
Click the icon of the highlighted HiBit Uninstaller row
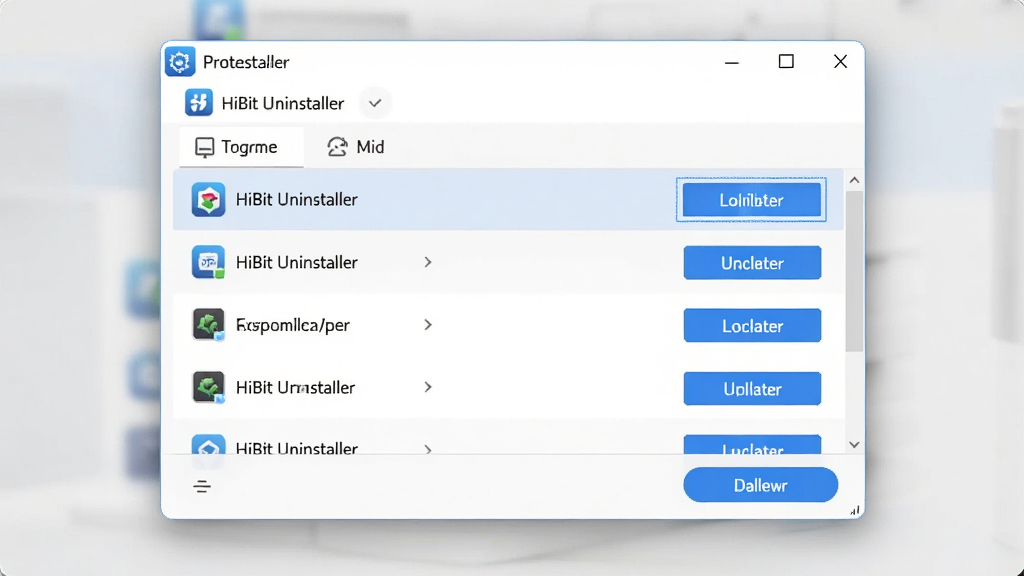[x=208, y=199]
